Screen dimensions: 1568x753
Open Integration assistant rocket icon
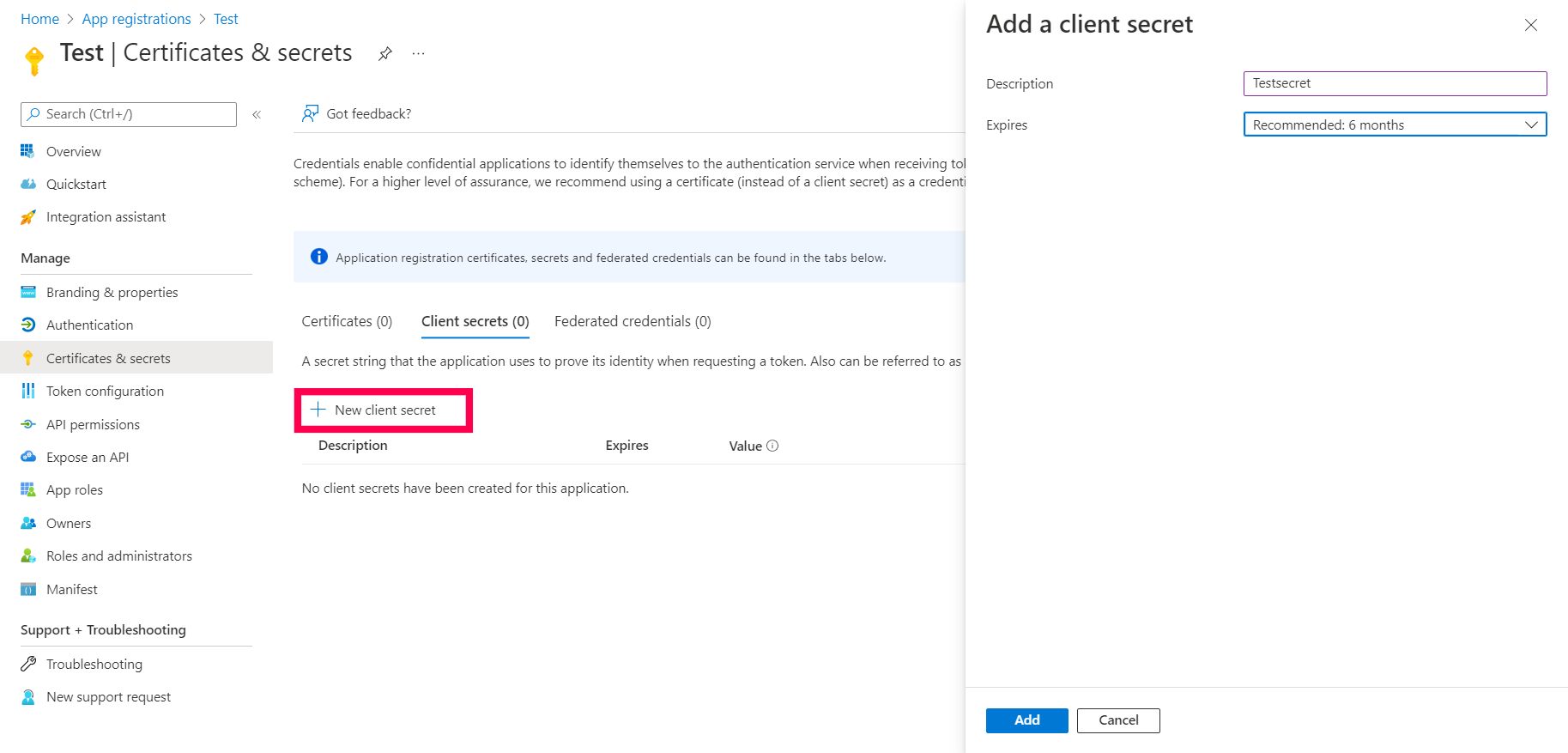(28, 217)
